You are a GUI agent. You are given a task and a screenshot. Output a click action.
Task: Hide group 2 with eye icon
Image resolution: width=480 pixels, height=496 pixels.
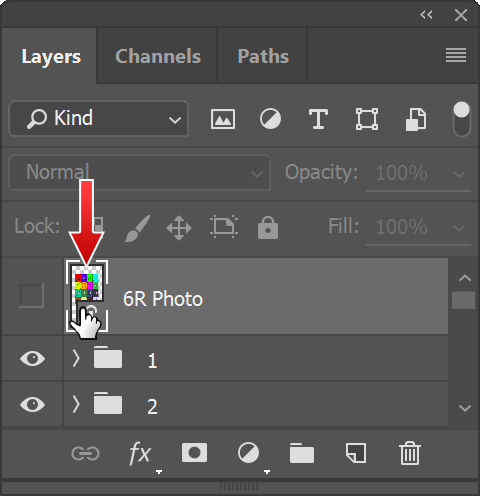[x=32, y=404]
